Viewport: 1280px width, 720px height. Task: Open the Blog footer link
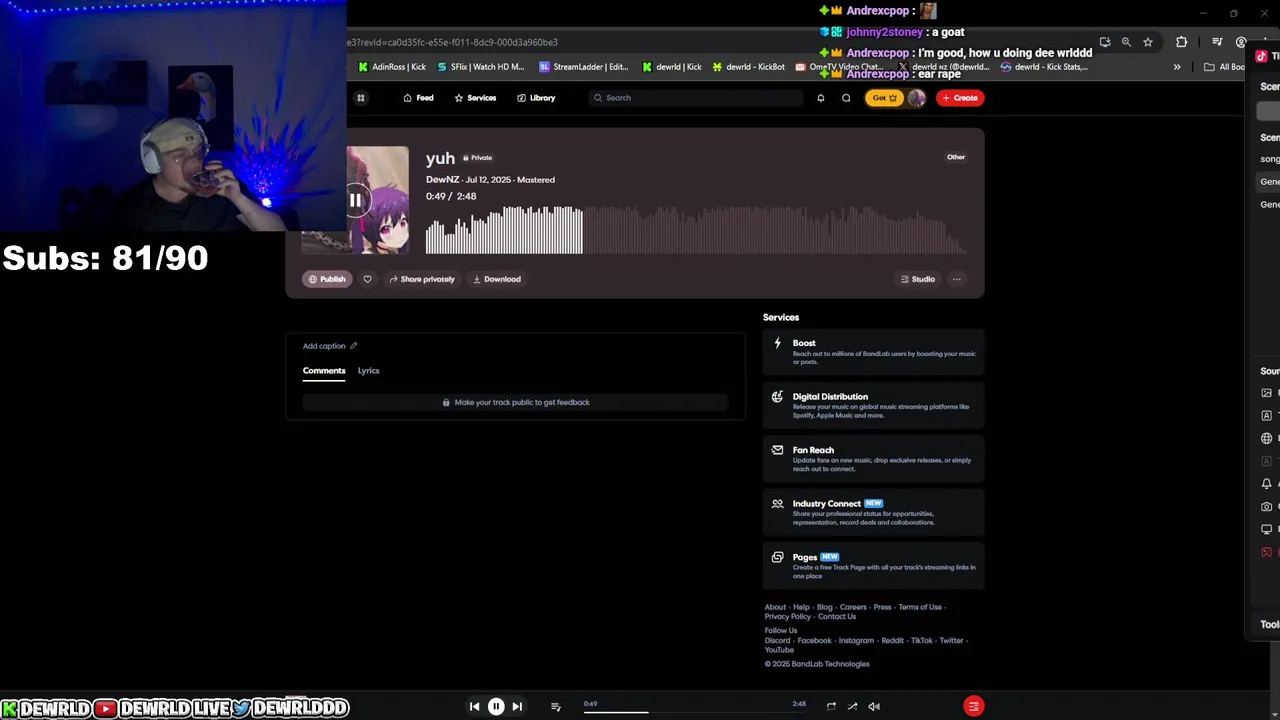tap(824, 607)
